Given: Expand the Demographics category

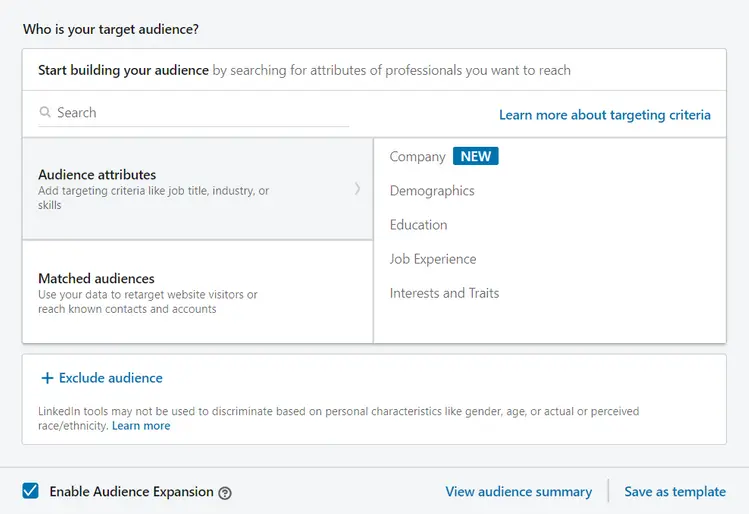Looking at the screenshot, I should point(432,191).
